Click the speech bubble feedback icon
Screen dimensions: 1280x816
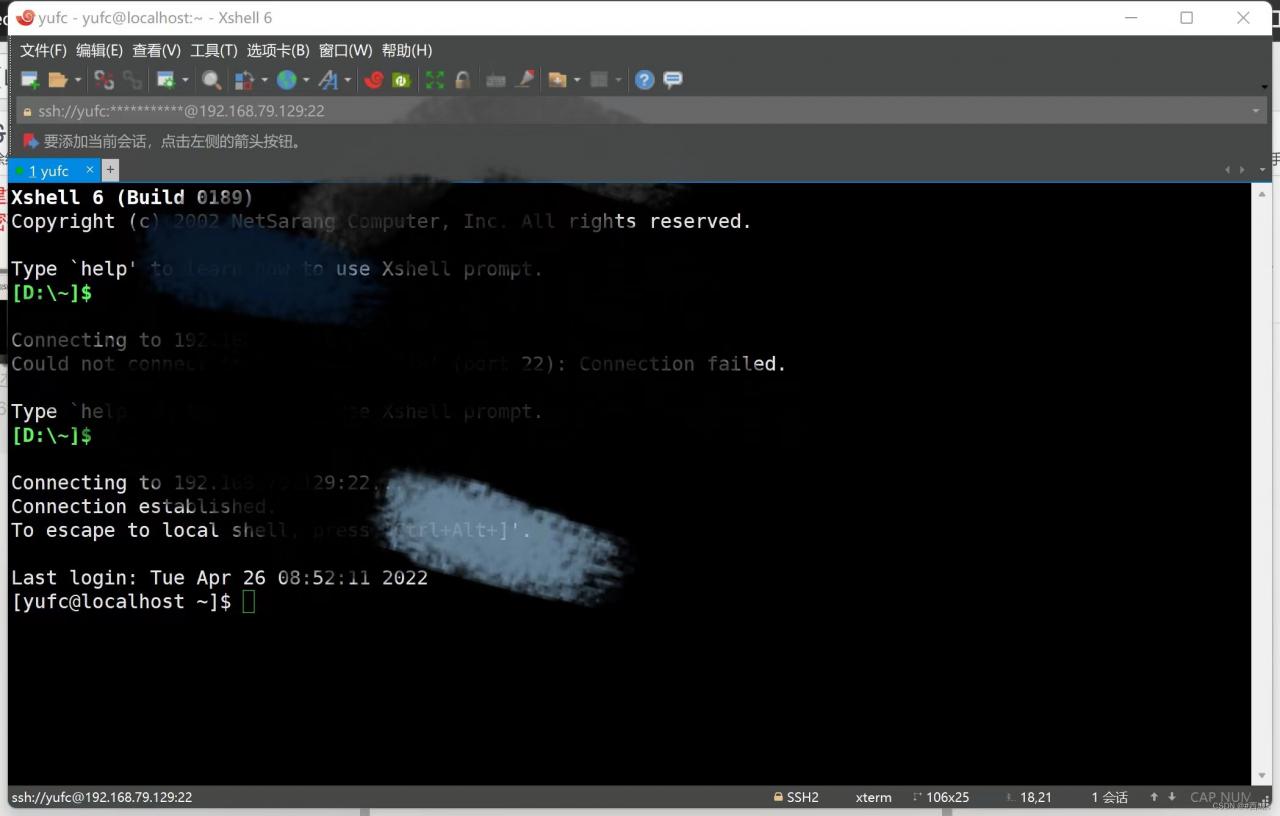pos(673,80)
